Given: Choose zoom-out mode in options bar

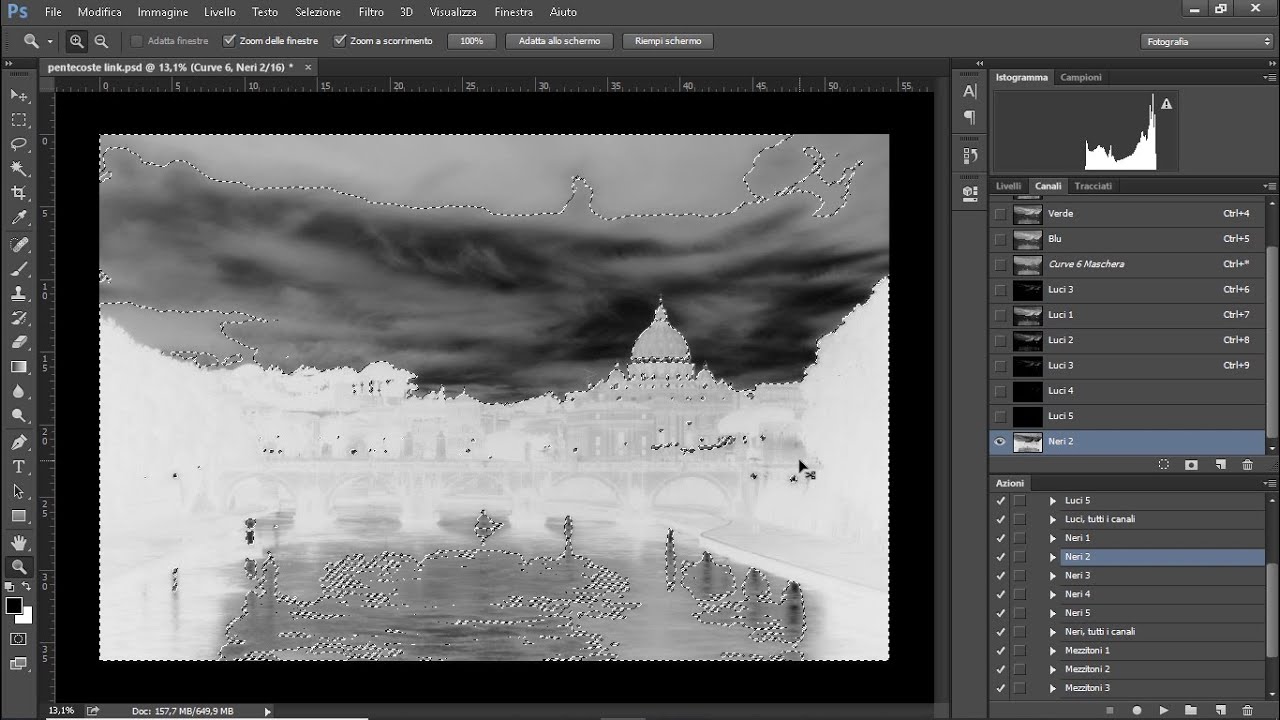Looking at the screenshot, I should click(101, 41).
